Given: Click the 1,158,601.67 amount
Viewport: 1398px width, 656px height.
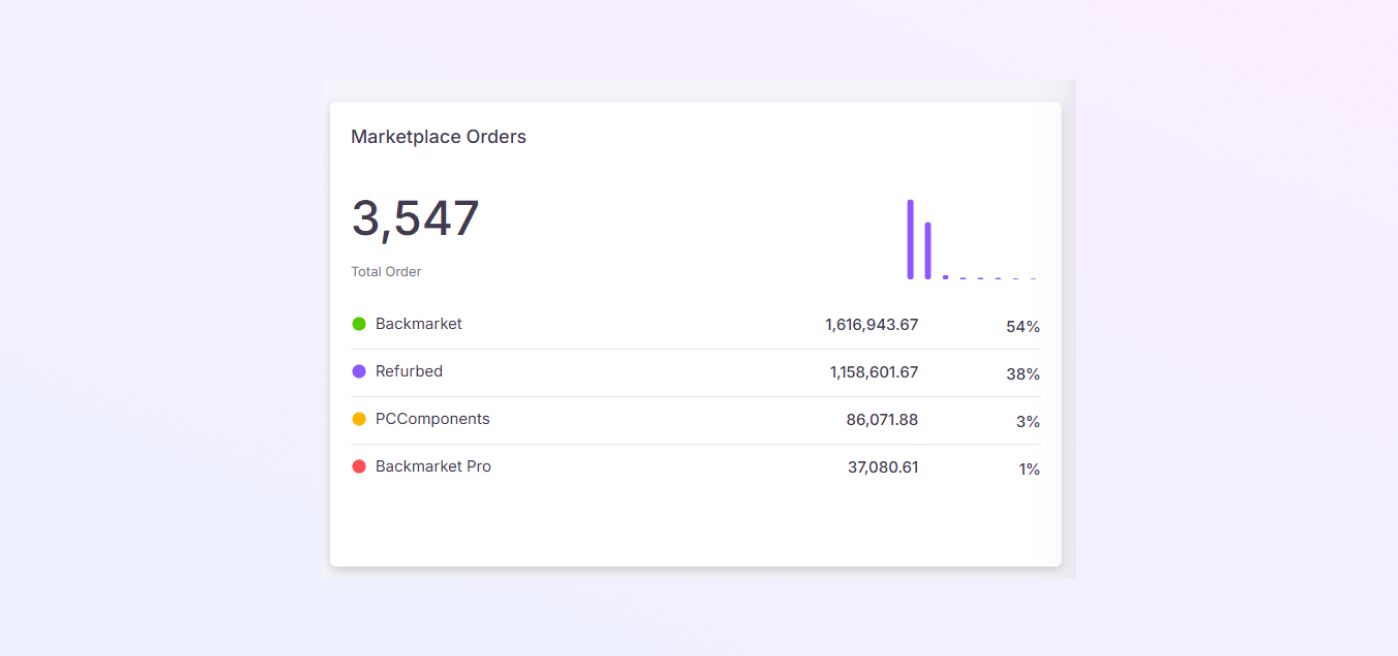Looking at the screenshot, I should tap(874, 372).
